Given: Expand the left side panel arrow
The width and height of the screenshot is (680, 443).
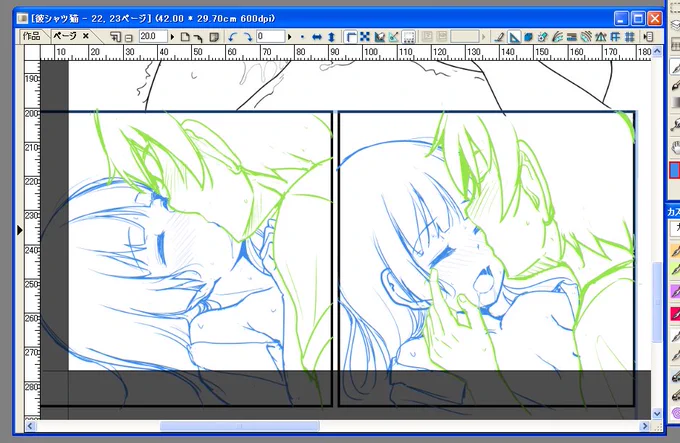Looking at the screenshot, I should 20,230.
